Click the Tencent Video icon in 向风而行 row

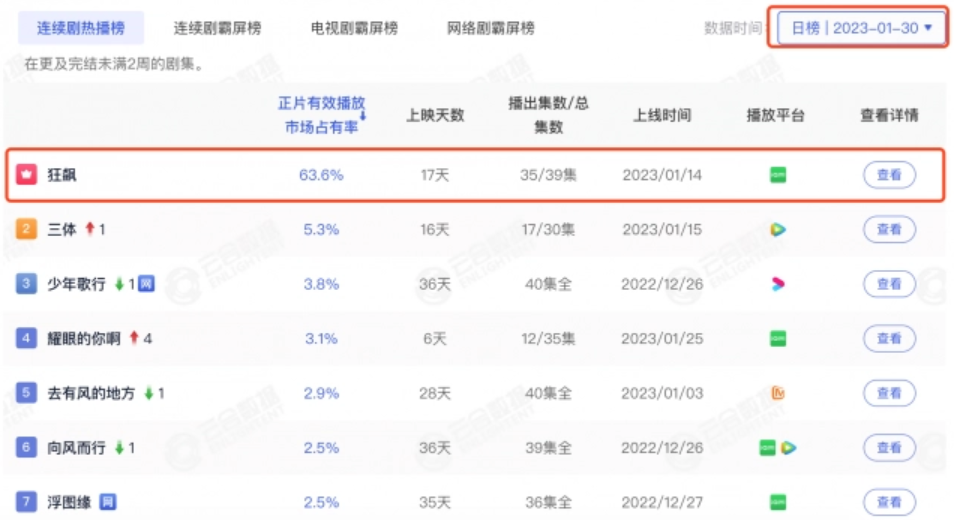789,448
